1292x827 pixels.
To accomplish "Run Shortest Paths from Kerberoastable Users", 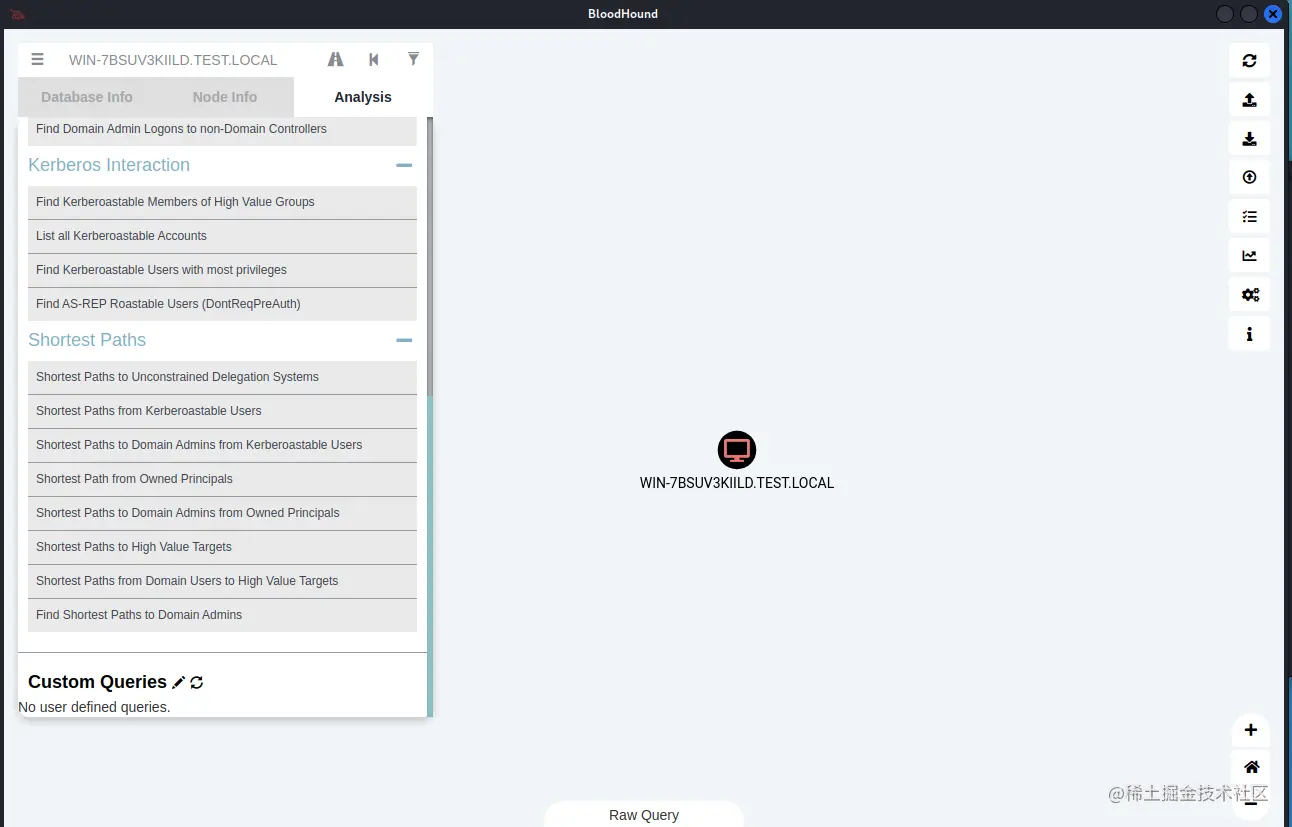I will [222, 411].
